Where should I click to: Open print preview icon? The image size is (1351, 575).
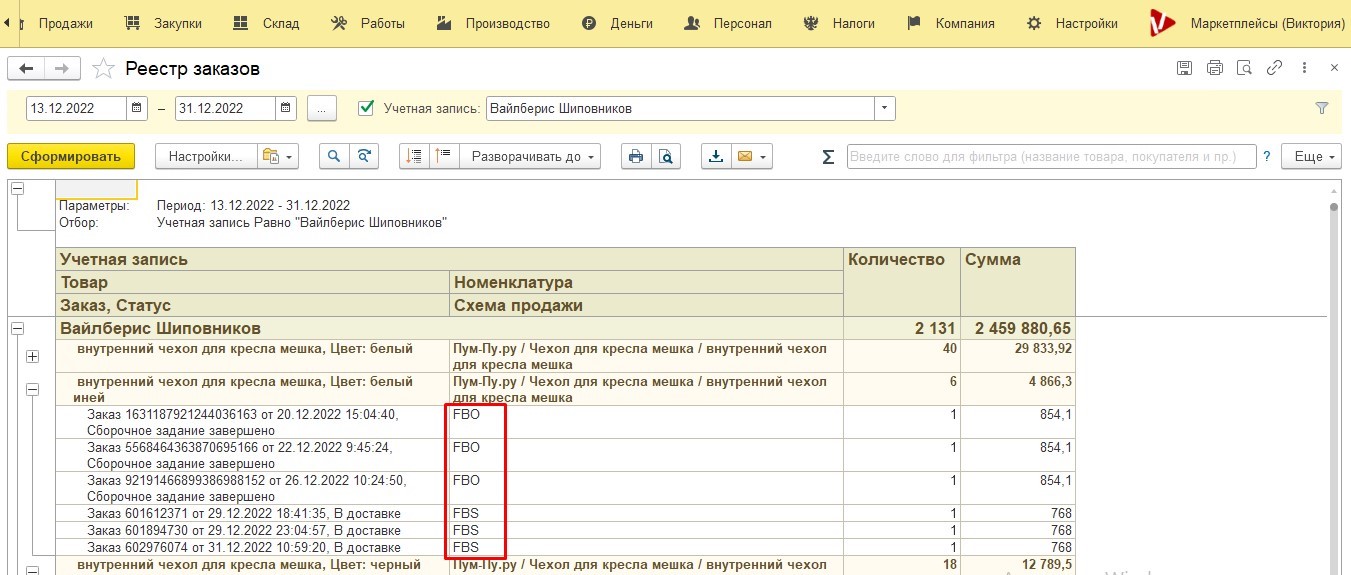(x=665, y=156)
